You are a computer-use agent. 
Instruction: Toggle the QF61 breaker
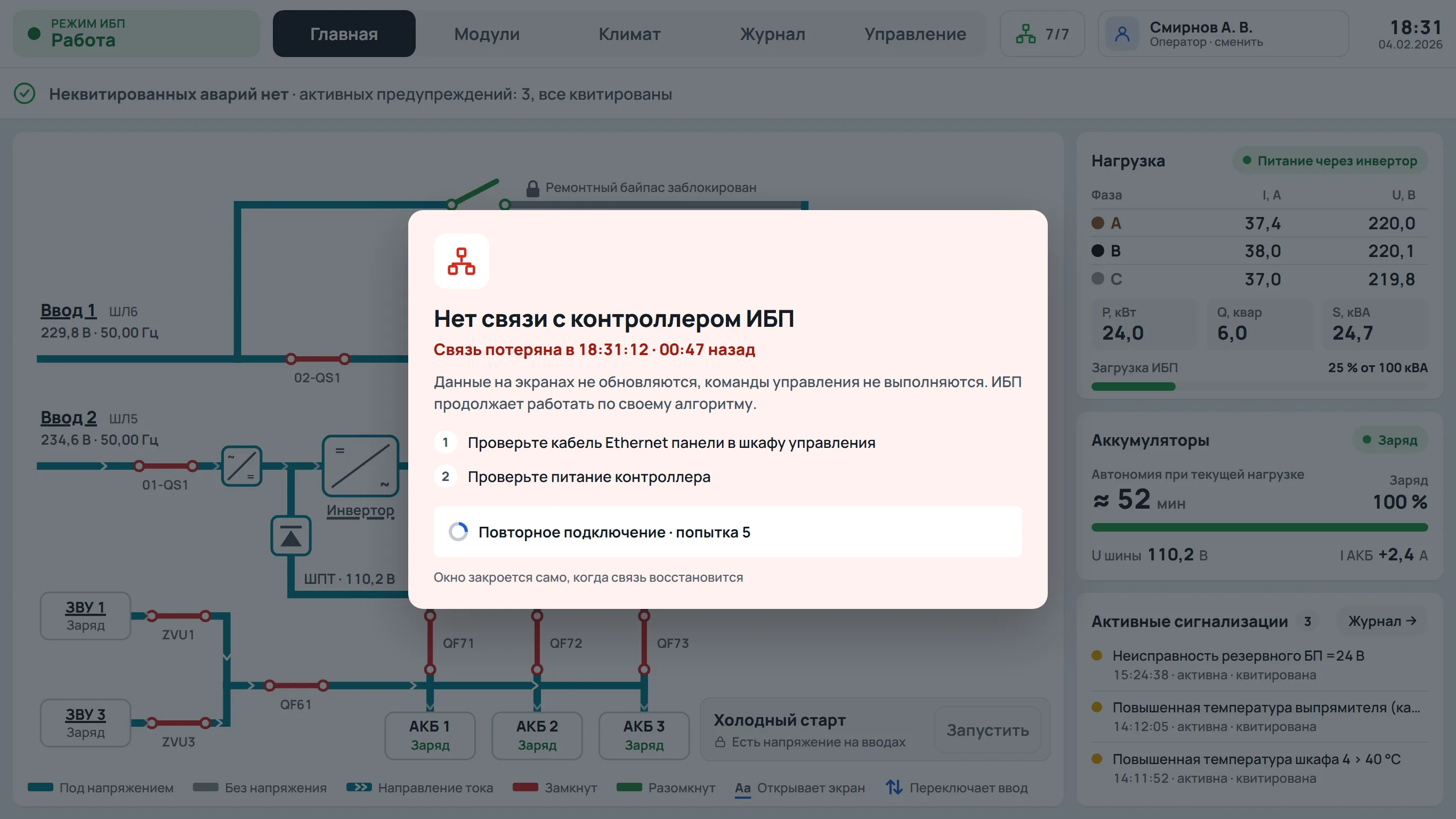(x=296, y=686)
